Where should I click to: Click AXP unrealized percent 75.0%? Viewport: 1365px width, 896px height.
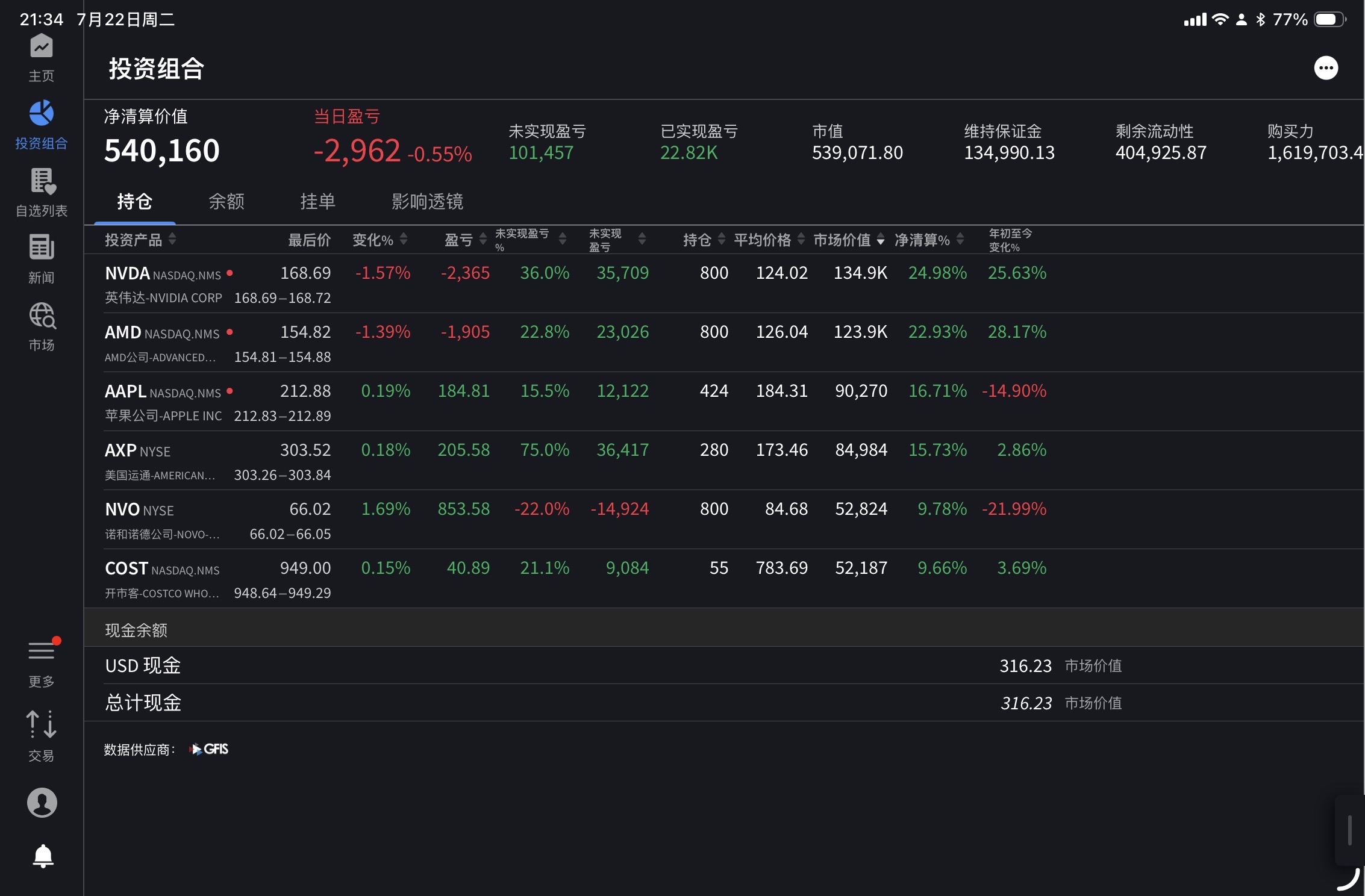pos(545,450)
